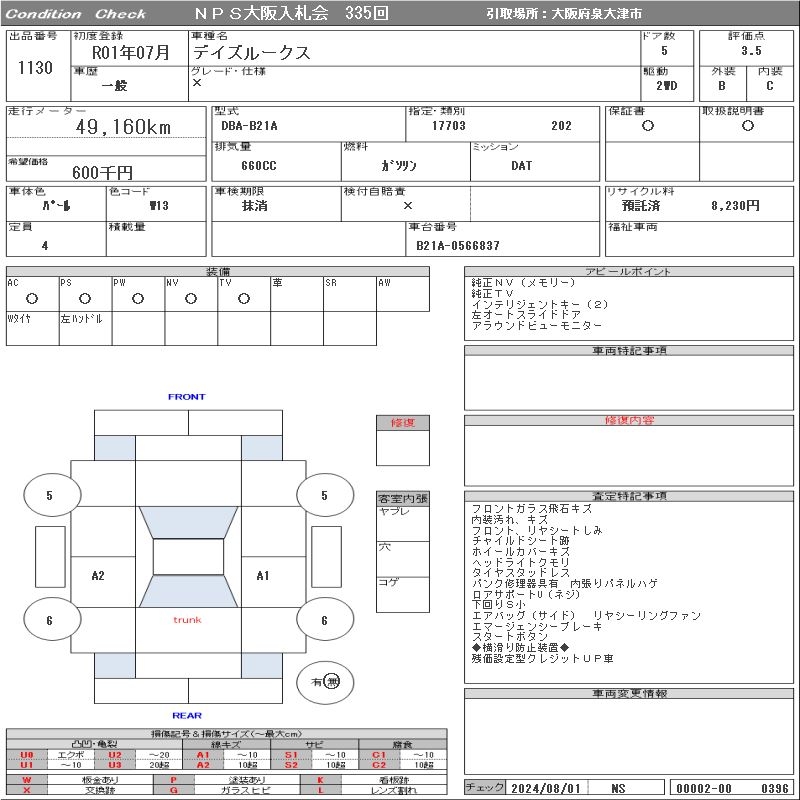The height and width of the screenshot is (800, 800).
Task: Click the red U0 code in the damage legend
Action: (x=27, y=755)
